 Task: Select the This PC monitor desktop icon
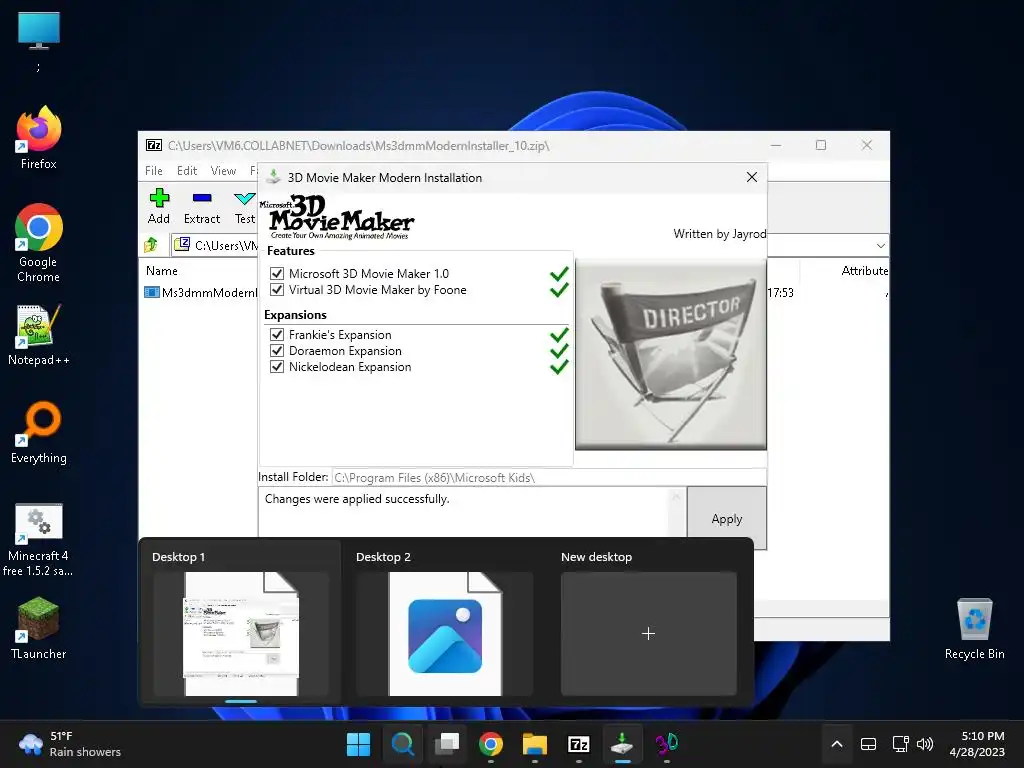(39, 40)
